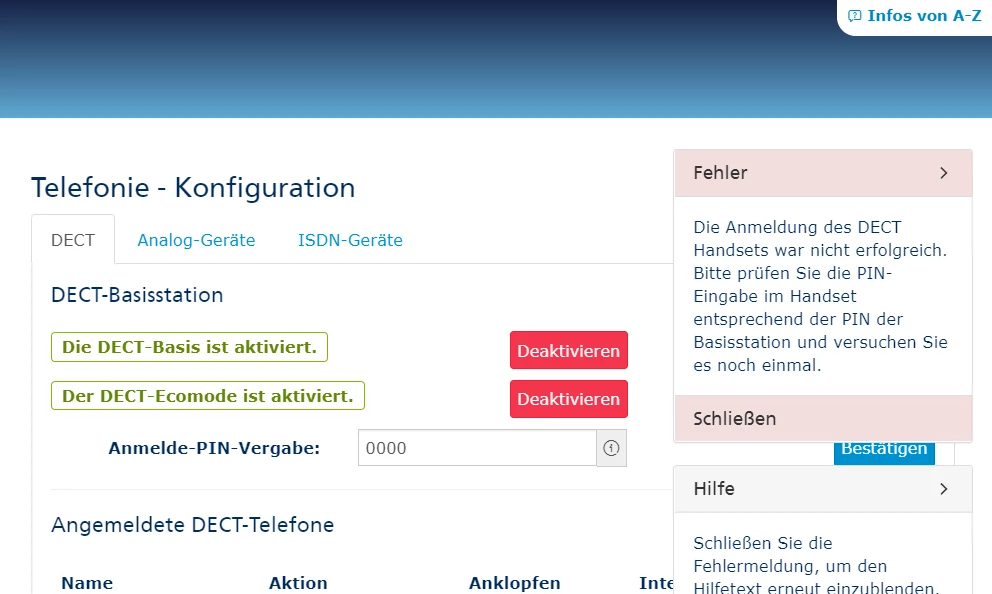Click the DECT handset error message text
Screen dimensions: 992x594
pyautogui.click(x=820, y=297)
